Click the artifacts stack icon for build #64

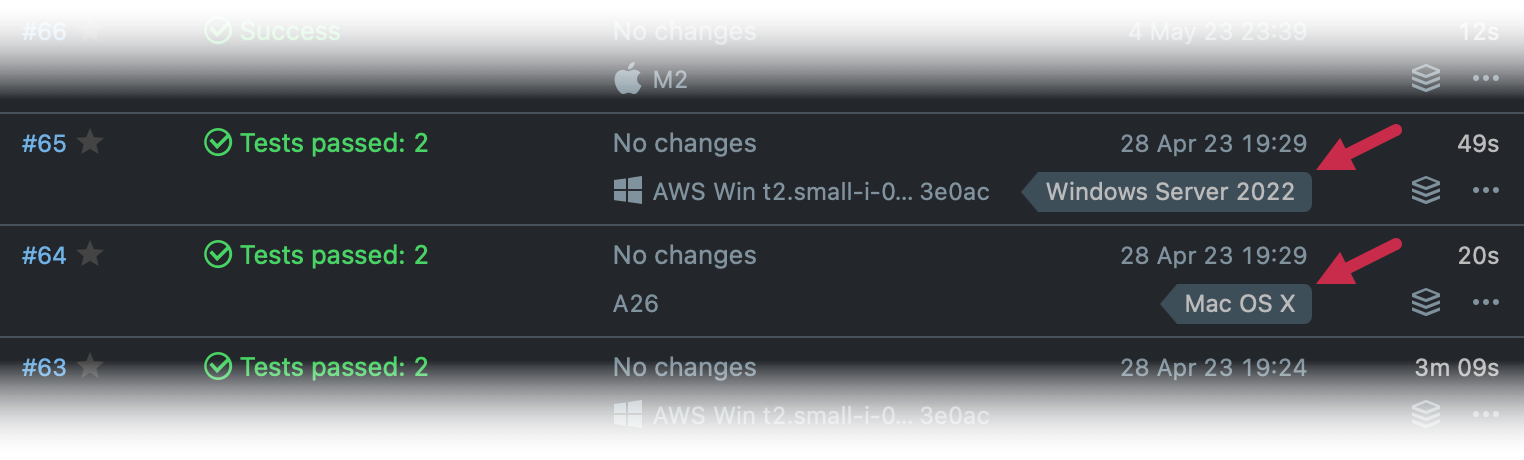point(1425,302)
